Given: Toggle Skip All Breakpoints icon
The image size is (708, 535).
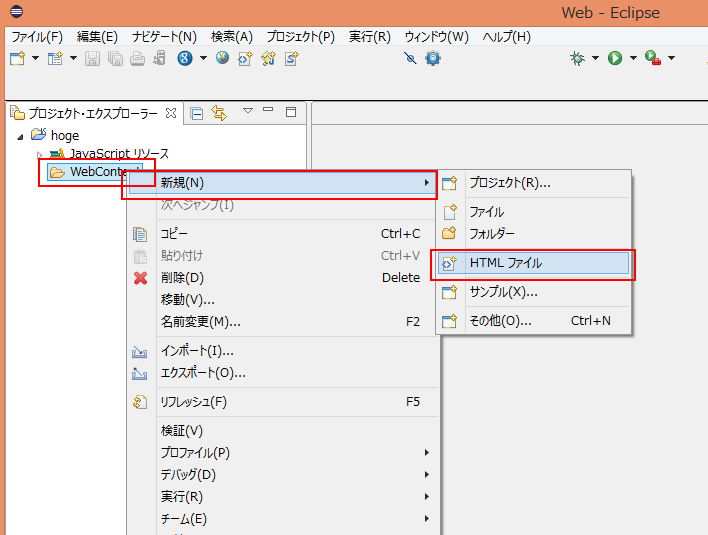Looking at the screenshot, I should tap(410, 58).
